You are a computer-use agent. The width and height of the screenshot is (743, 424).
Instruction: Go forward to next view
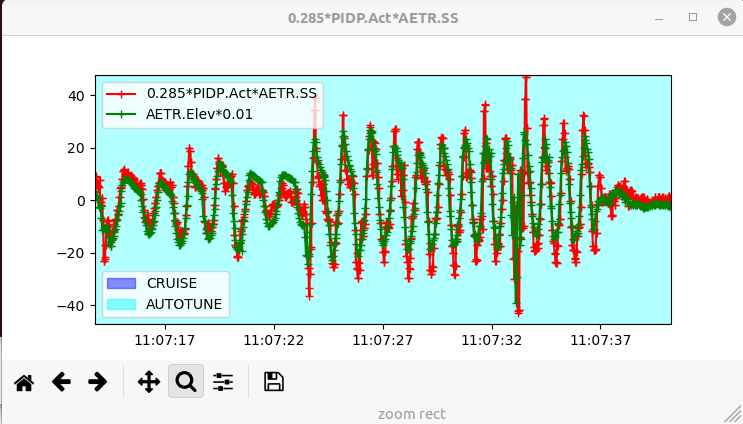pos(97,381)
